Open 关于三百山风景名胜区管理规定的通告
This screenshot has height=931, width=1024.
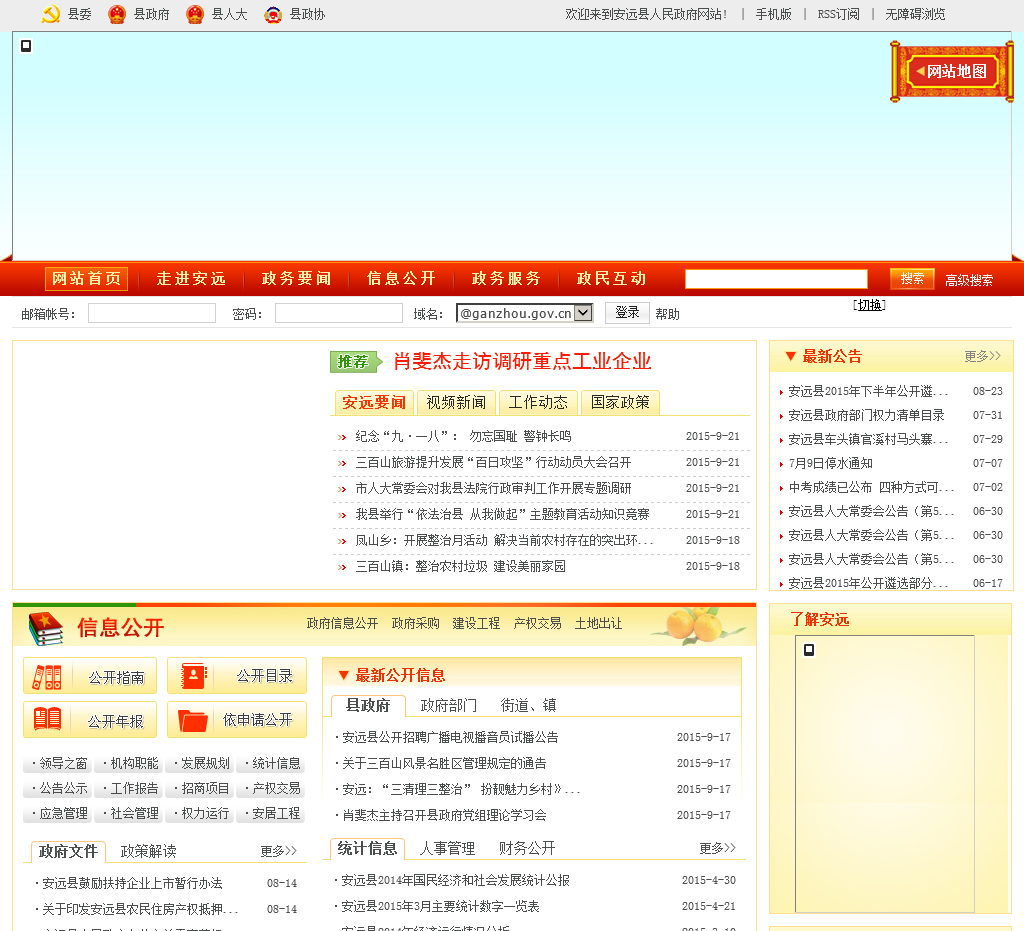445,763
